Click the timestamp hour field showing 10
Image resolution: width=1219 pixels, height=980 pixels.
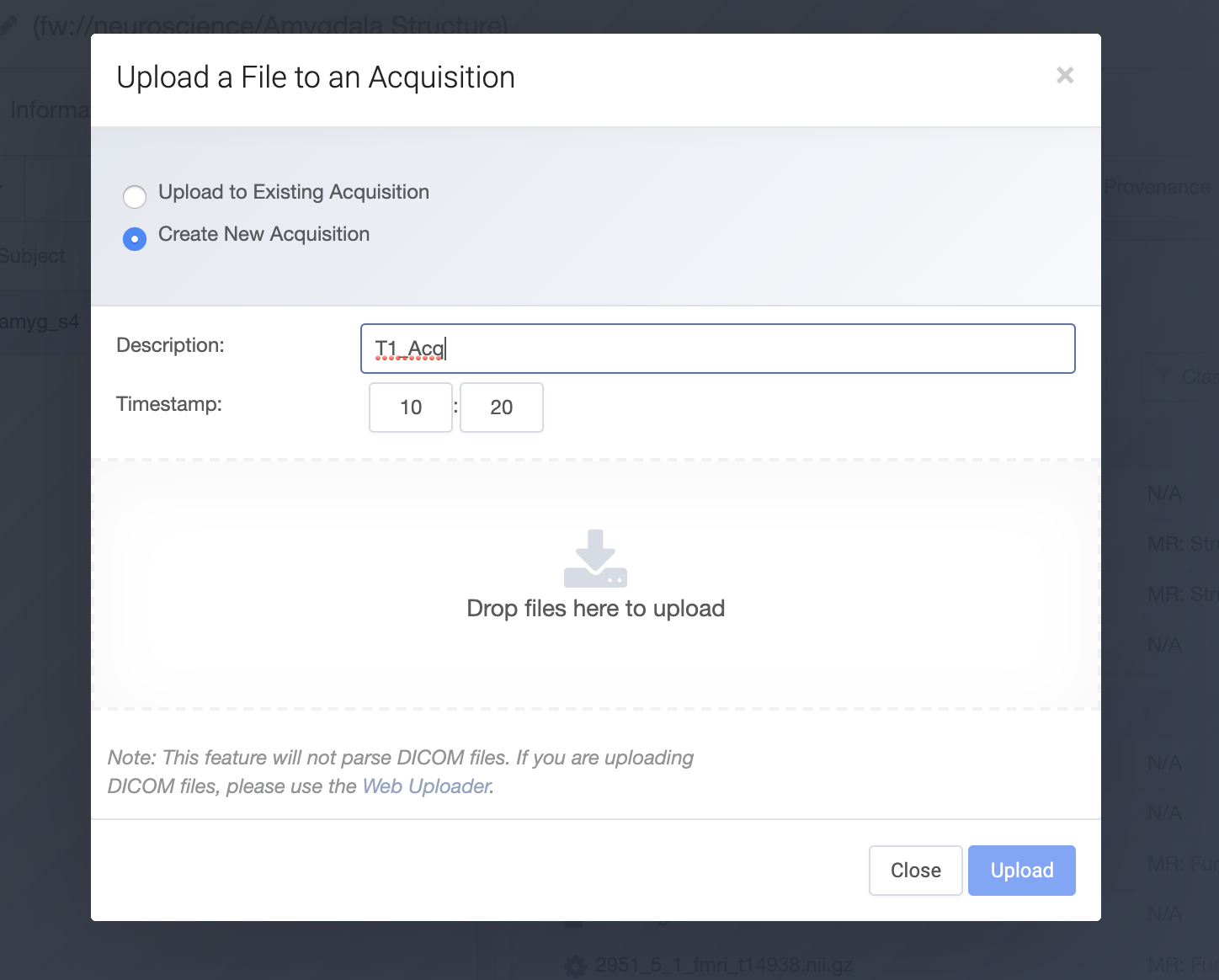[x=411, y=407]
